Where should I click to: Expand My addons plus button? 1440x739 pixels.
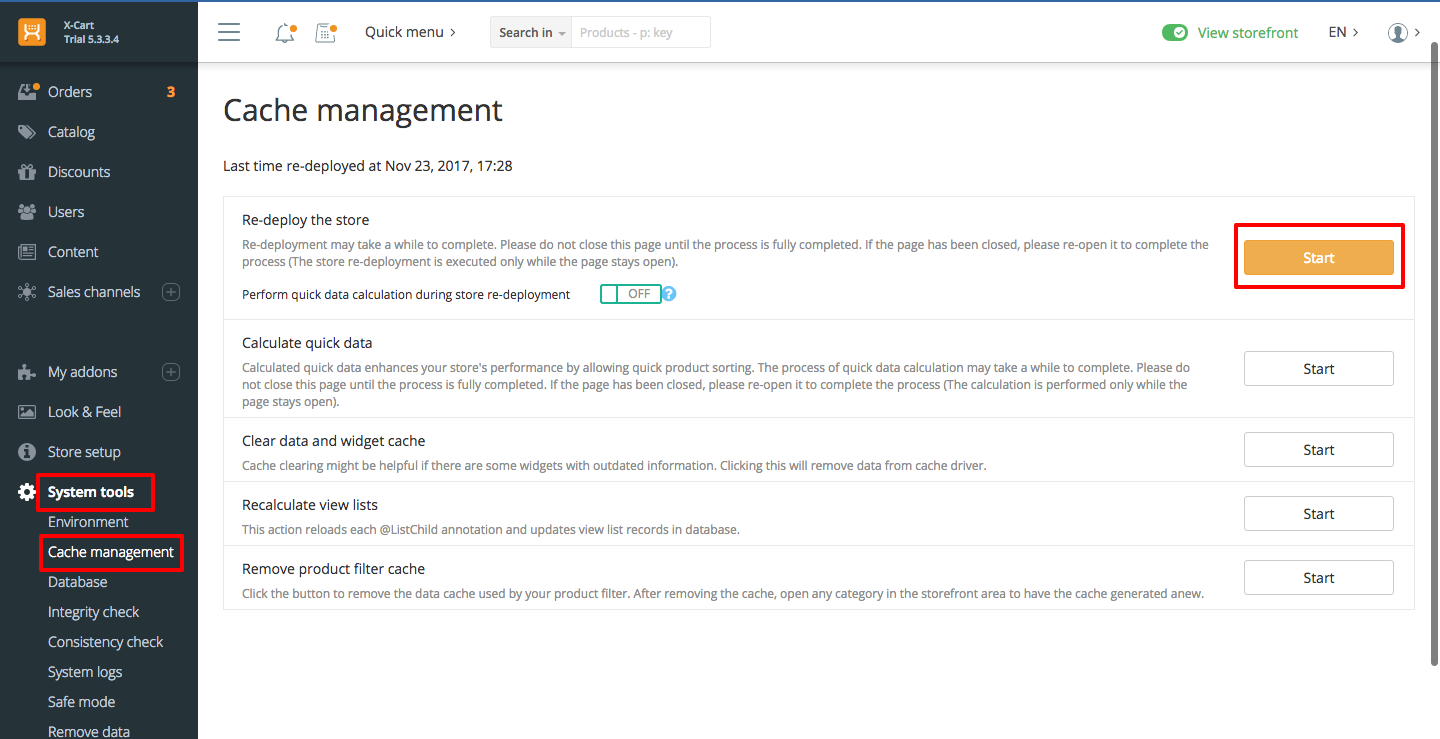tap(171, 372)
